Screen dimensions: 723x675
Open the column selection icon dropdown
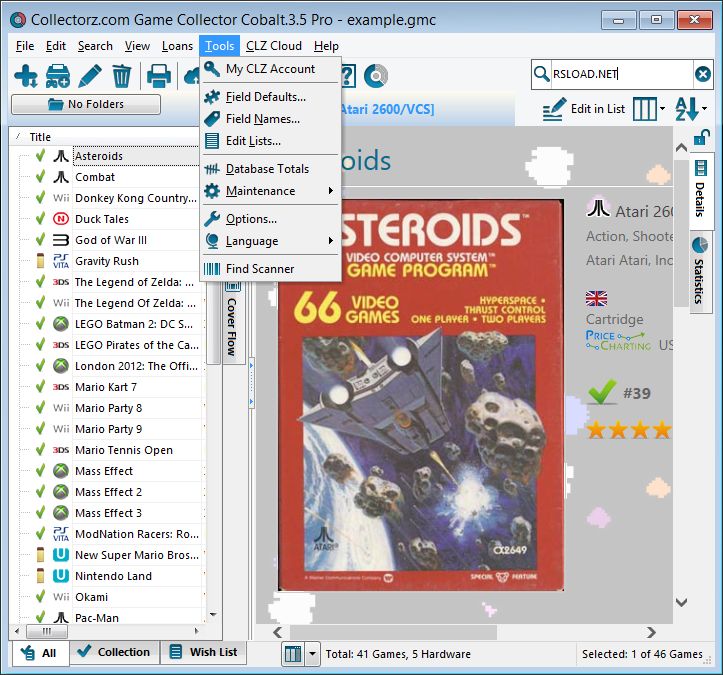point(648,109)
